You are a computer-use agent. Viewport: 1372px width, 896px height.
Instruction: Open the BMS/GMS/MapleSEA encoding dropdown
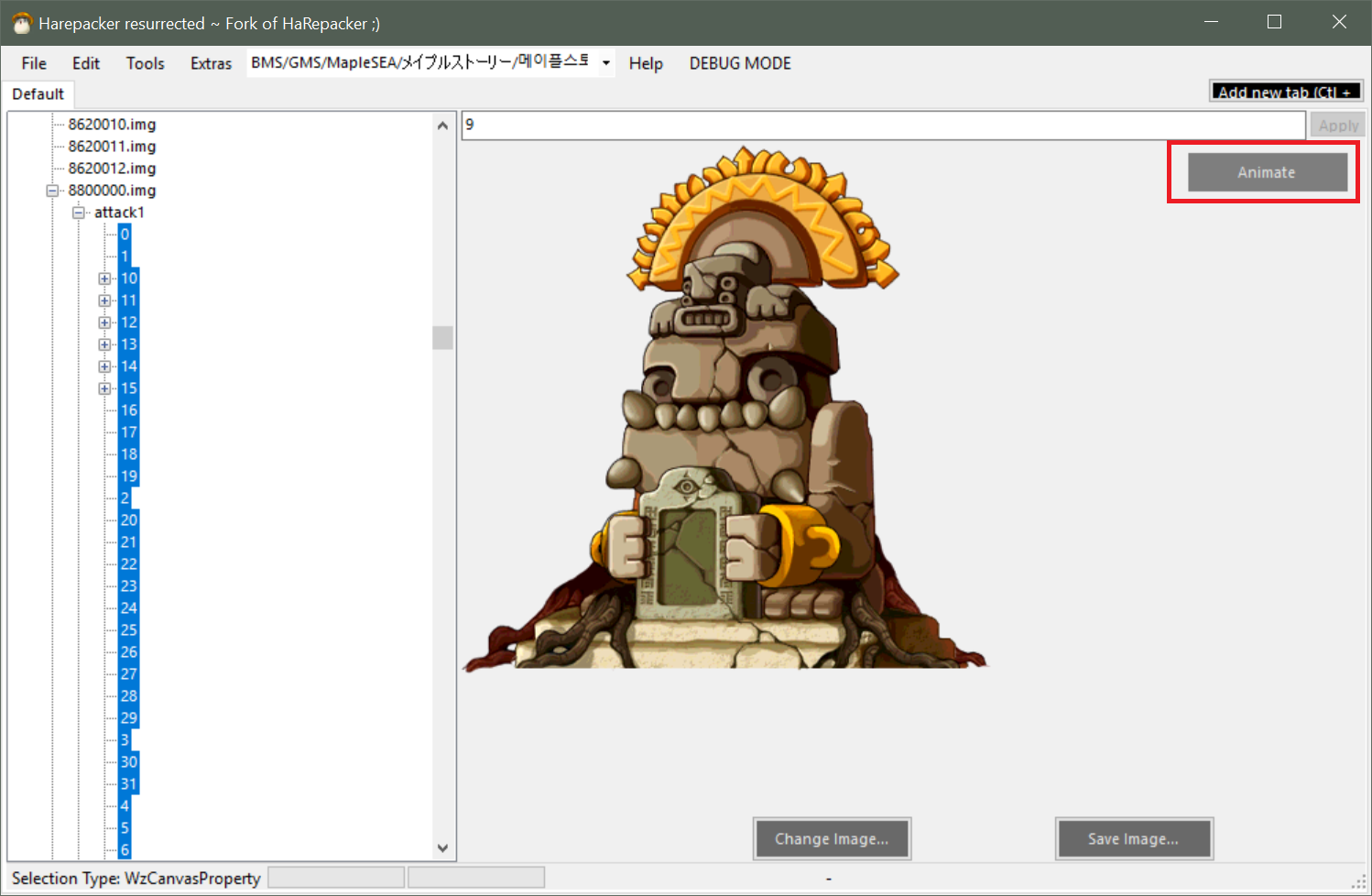click(604, 62)
